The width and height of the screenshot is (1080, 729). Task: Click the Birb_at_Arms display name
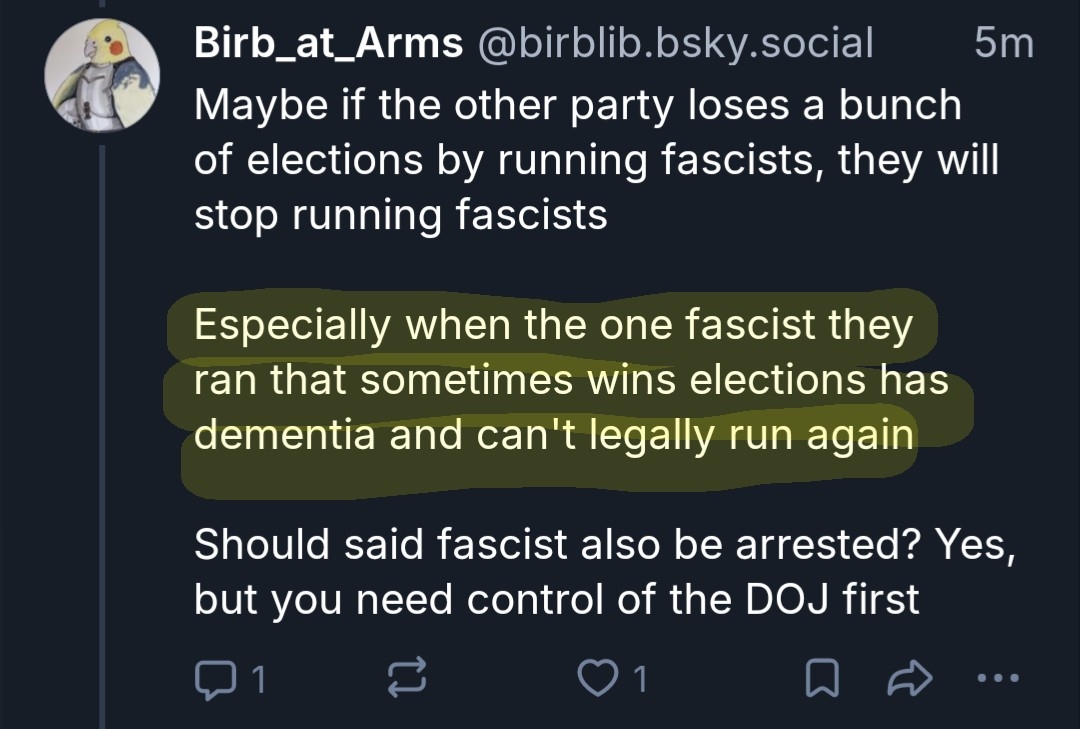[328, 43]
